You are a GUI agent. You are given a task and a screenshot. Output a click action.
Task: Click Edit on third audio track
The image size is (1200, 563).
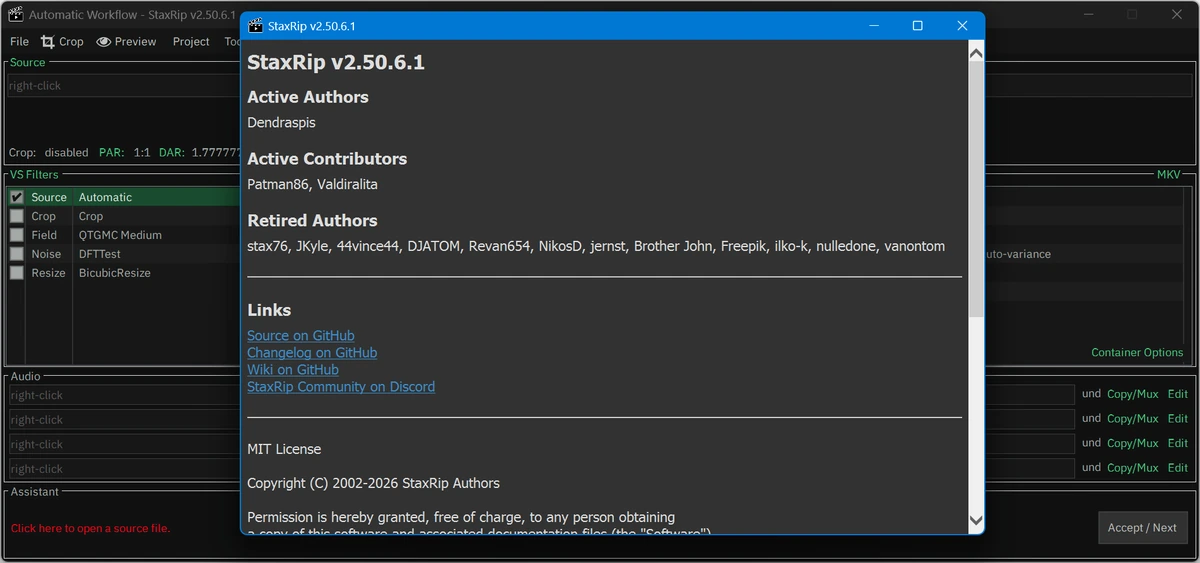click(x=1178, y=443)
